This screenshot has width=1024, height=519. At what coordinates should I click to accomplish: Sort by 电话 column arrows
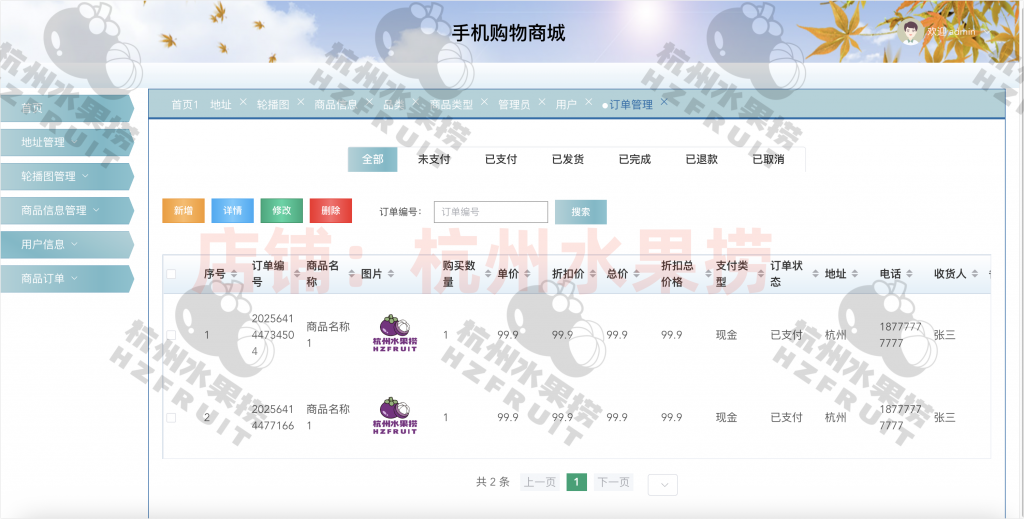pyautogui.click(x=909, y=274)
